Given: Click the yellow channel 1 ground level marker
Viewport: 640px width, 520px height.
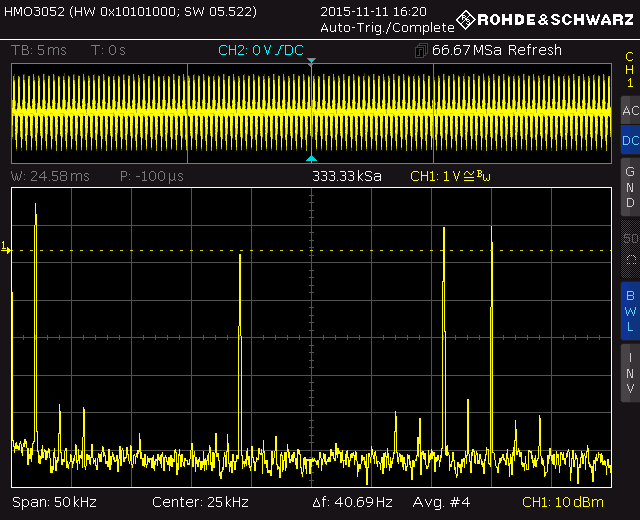Looking at the screenshot, I should 5,247.
